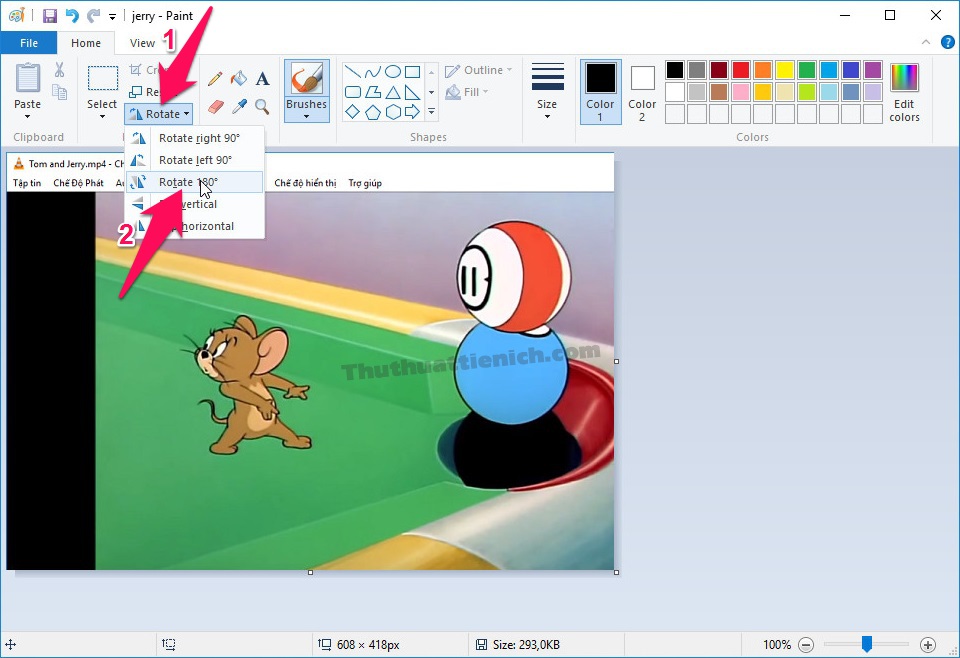Choose the Eraser tool
The height and width of the screenshot is (658, 960).
point(215,106)
